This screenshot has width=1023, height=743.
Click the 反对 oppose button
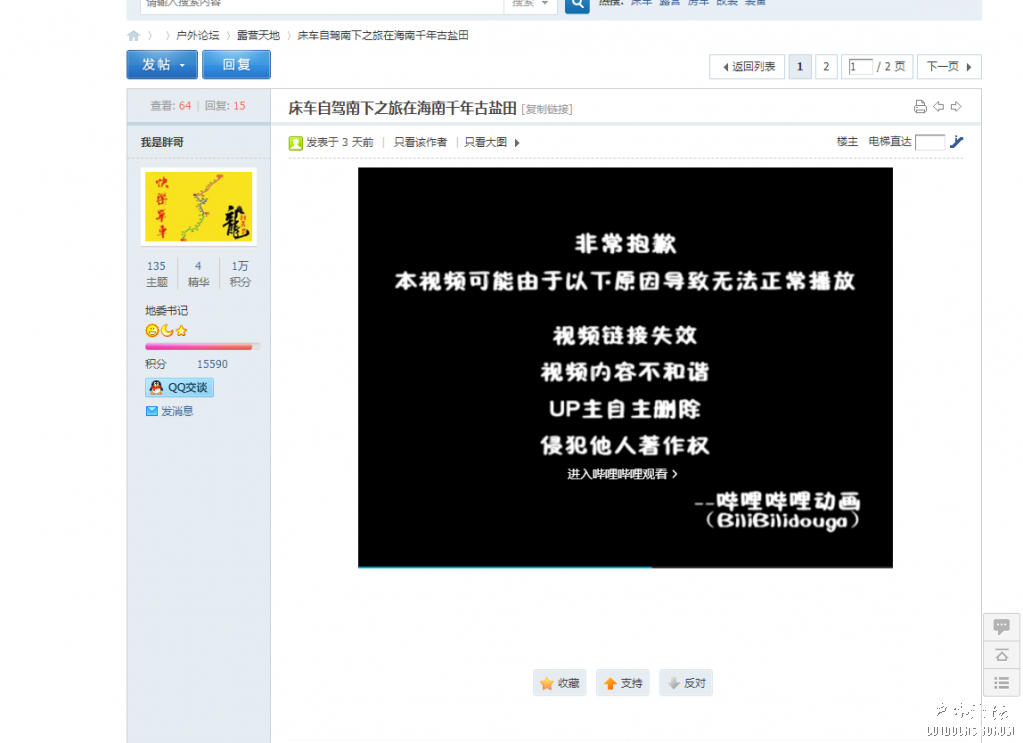pyautogui.click(x=686, y=683)
